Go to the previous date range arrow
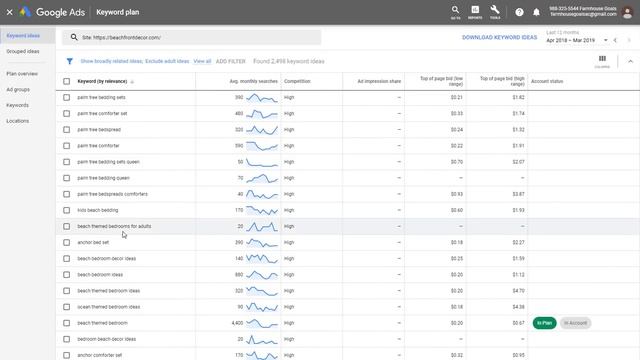The image size is (640, 360). pos(615,40)
